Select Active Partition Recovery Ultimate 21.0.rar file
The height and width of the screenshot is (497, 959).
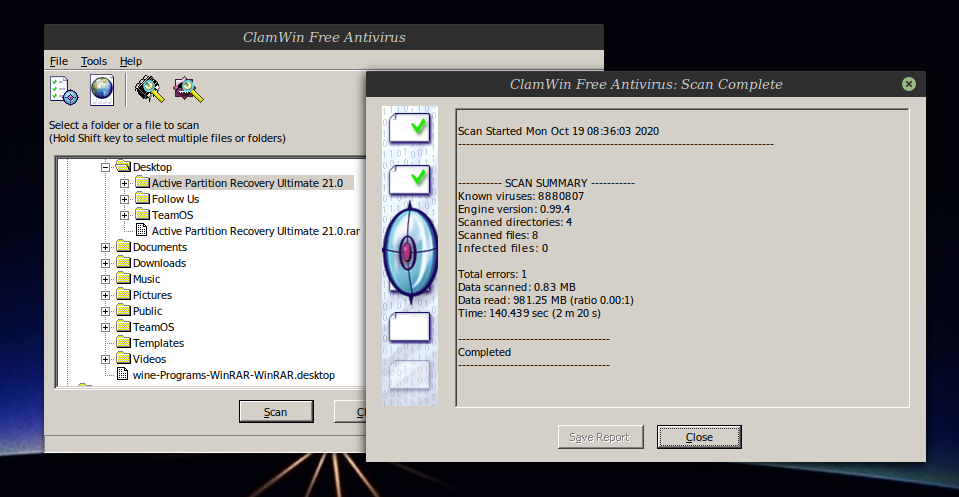click(x=256, y=231)
